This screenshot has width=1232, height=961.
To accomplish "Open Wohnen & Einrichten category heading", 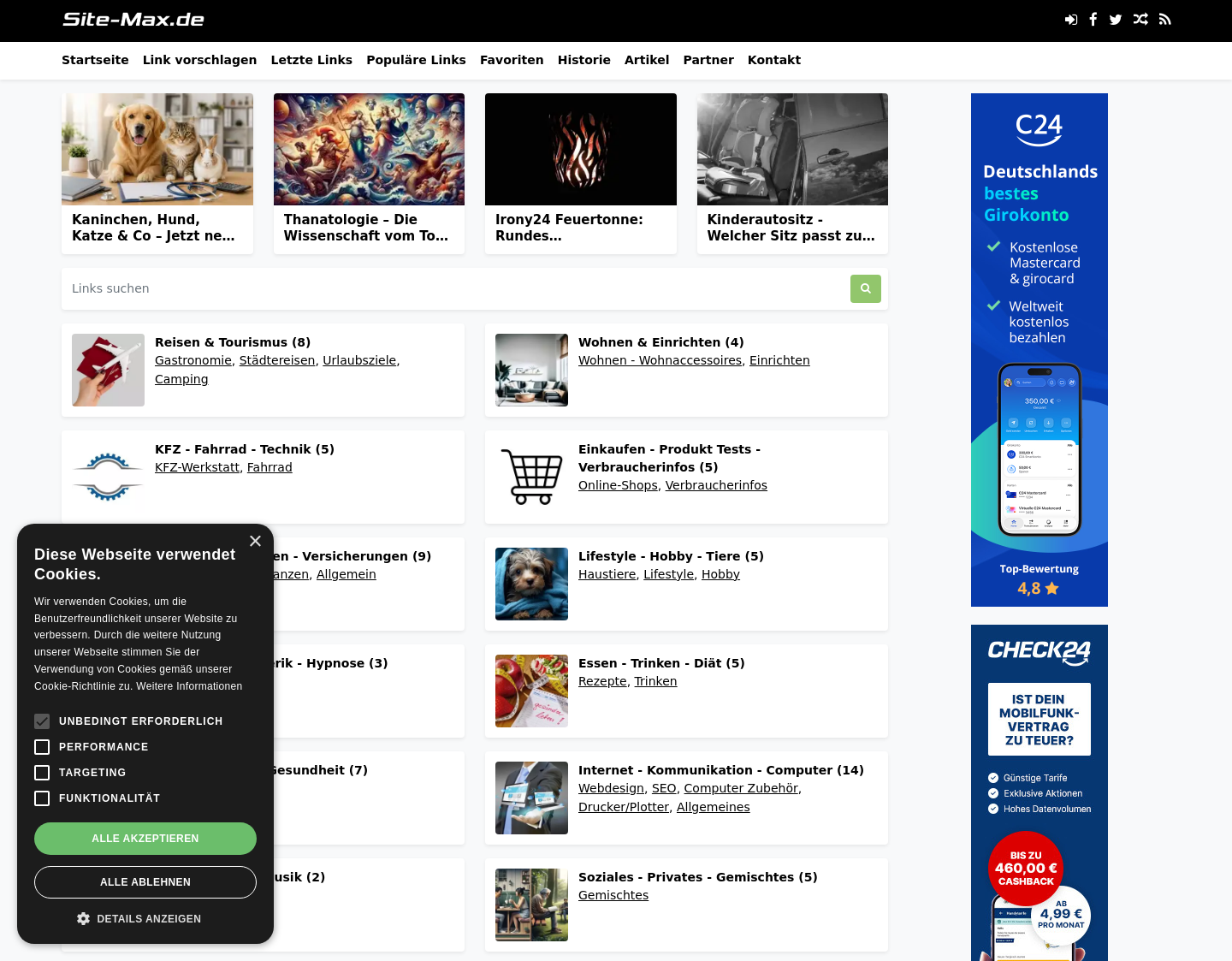I will [x=661, y=342].
